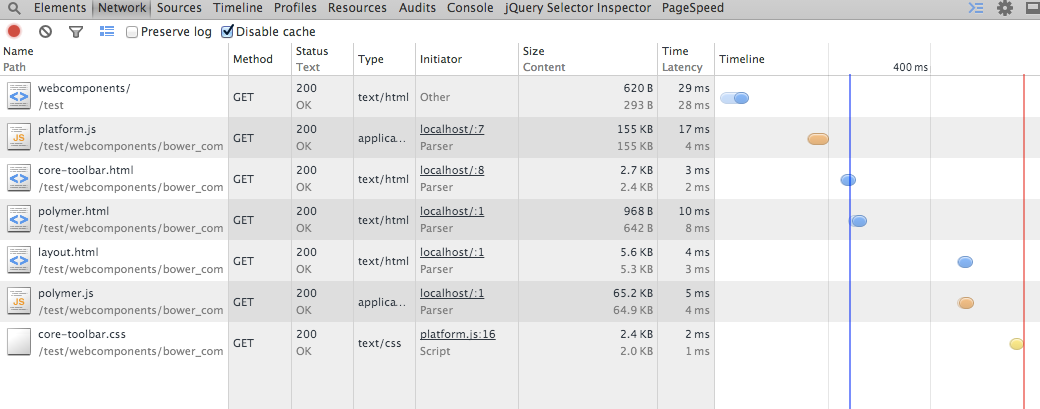Sort by the Status column header
The width and height of the screenshot is (1040, 409).
(322, 59)
